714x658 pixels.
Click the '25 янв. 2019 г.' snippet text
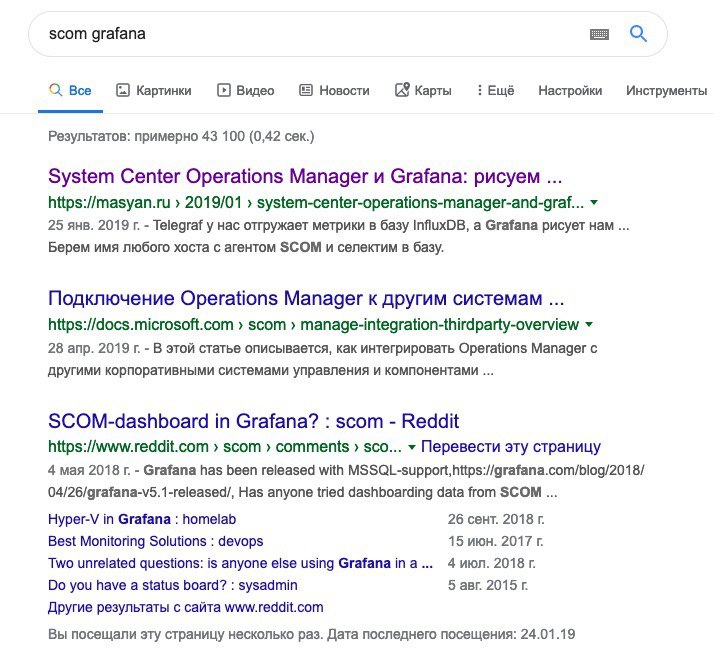pyautogui.click(x=94, y=225)
